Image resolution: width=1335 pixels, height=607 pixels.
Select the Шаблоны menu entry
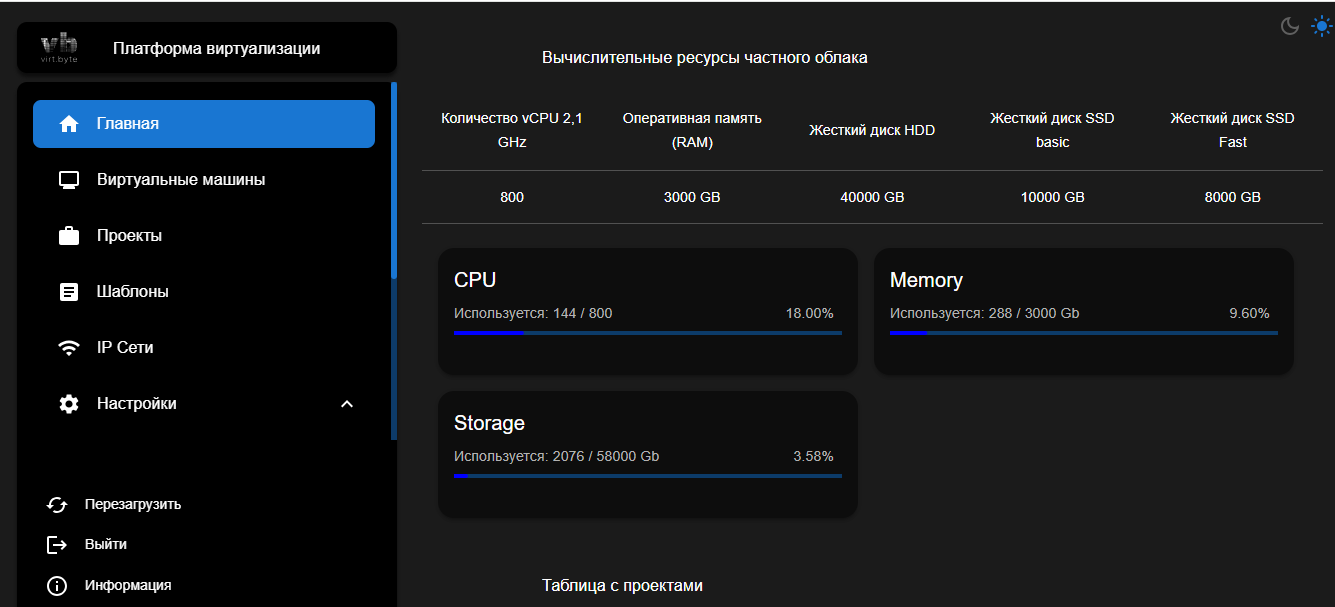pyautogui.click(x=132, y=292)
